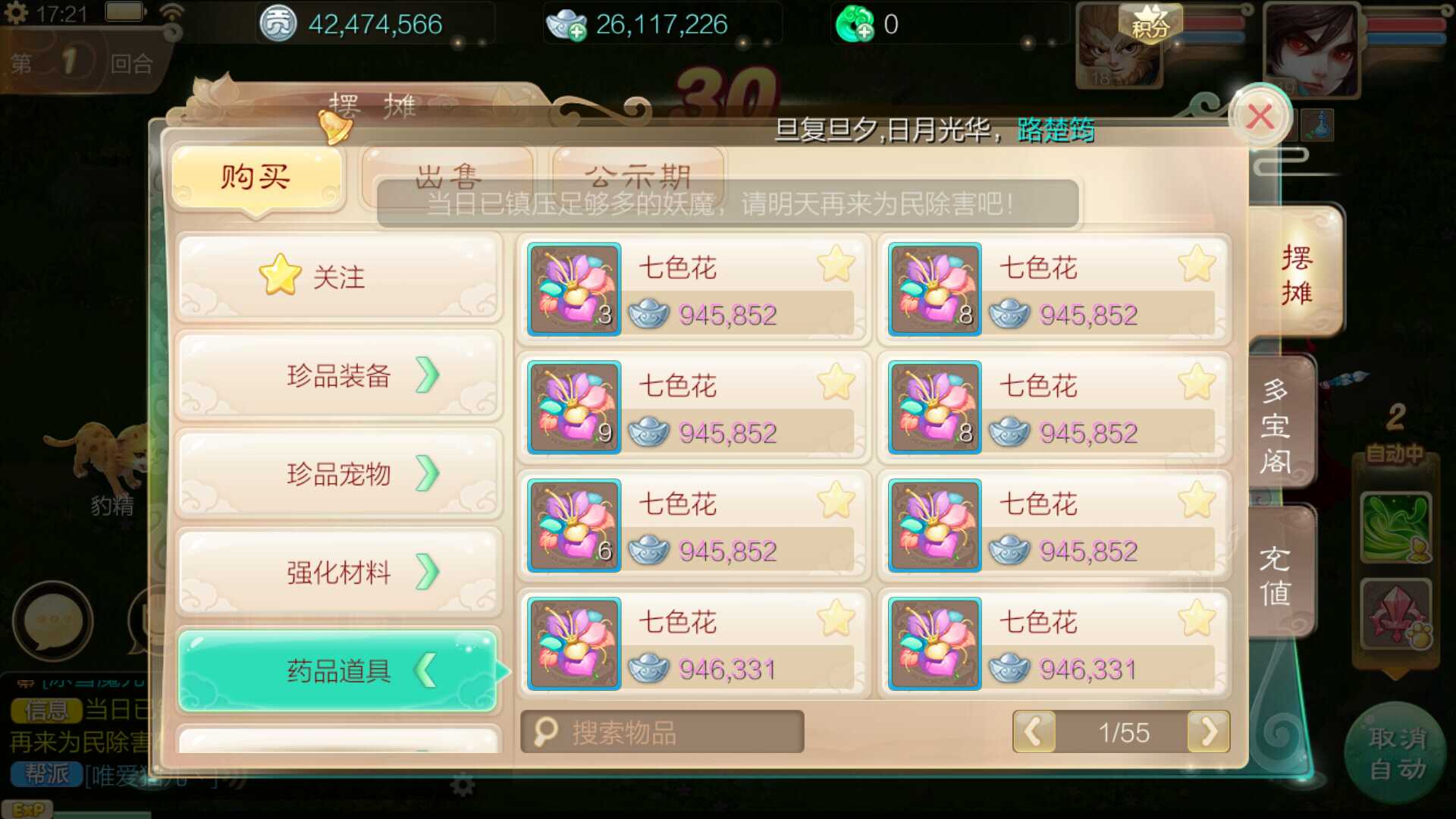Expand the 珍品装备 category

click(x=339, y=375)
